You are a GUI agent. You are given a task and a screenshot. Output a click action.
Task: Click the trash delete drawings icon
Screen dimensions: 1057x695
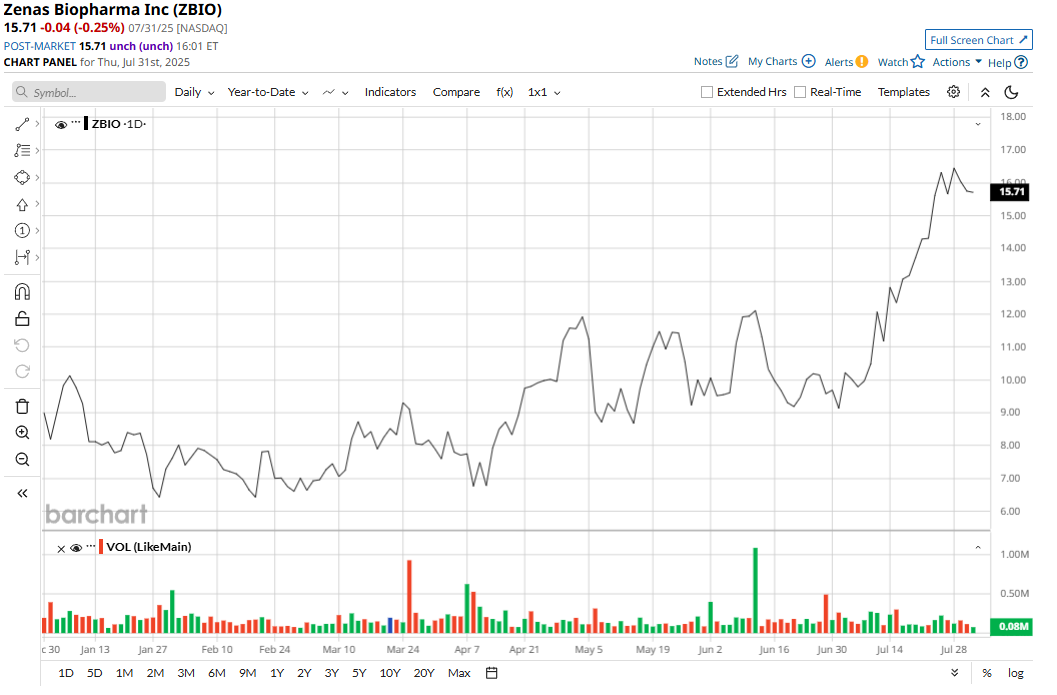tap(22, 406)
